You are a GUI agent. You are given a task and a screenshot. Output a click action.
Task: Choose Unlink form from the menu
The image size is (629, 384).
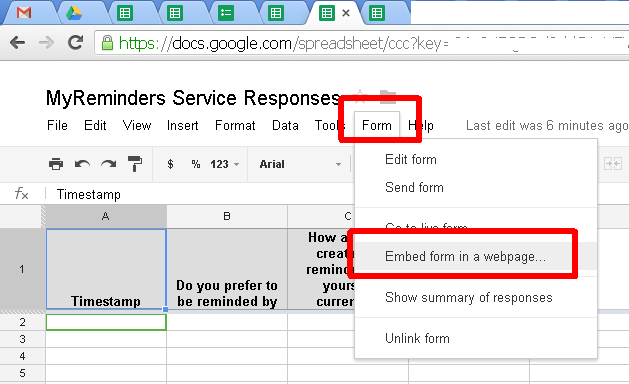pos(476,338)
